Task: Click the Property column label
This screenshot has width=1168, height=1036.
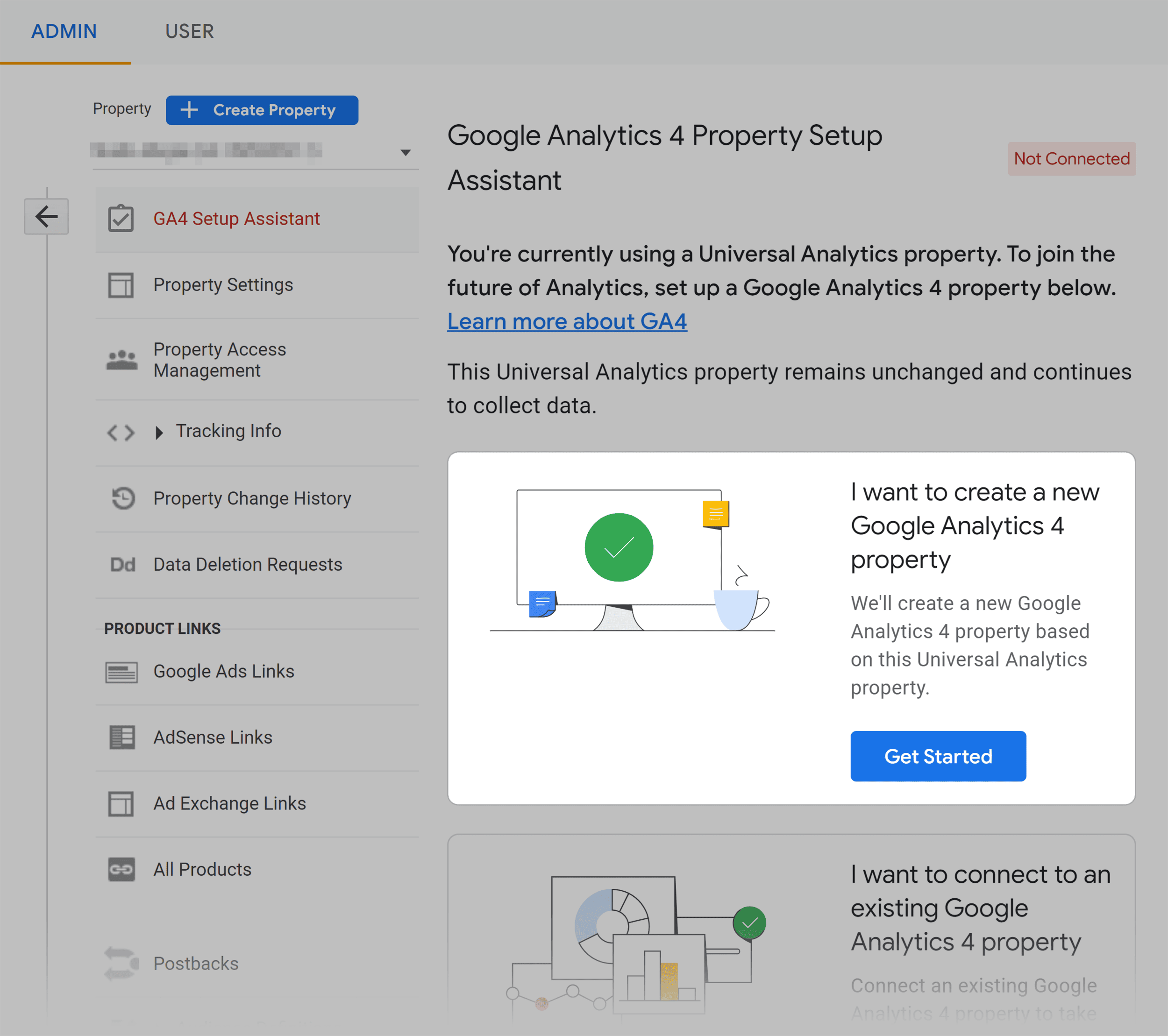Action: [122, 108]
